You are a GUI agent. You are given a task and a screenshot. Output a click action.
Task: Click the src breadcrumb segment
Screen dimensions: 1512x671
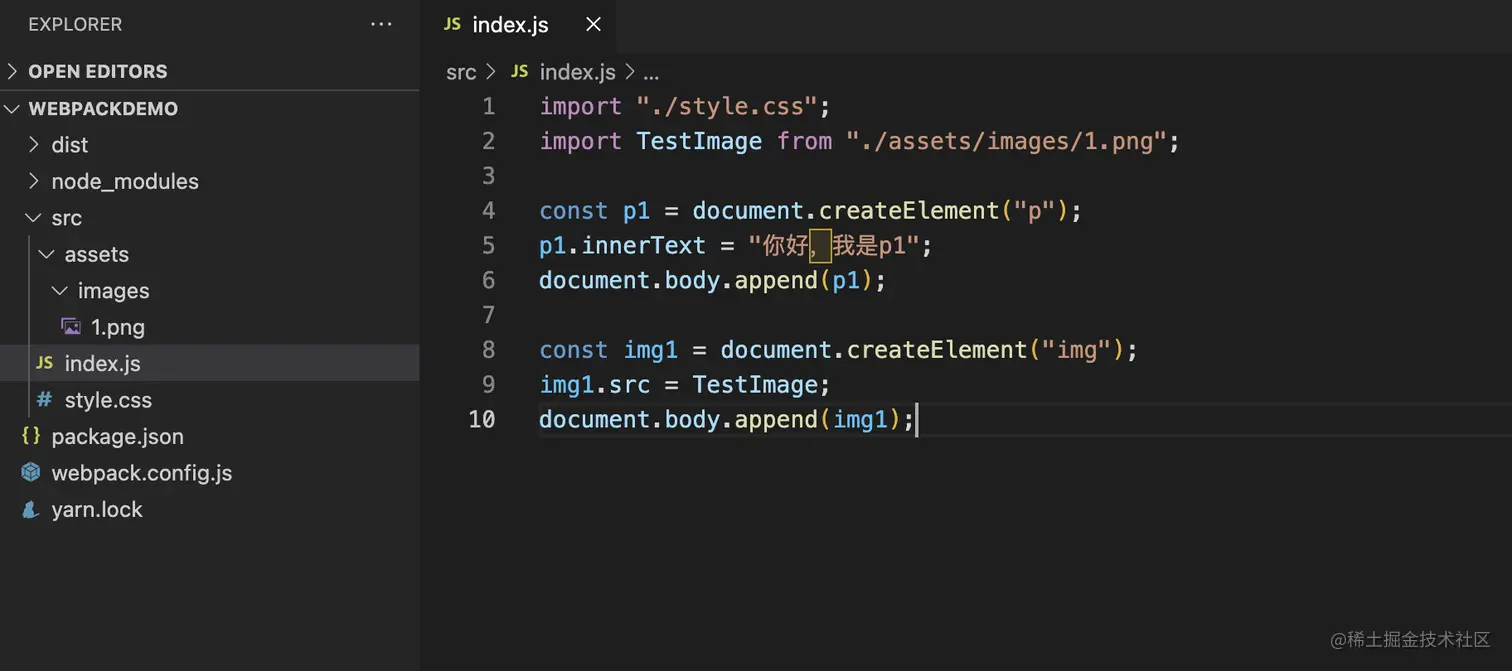461,72
